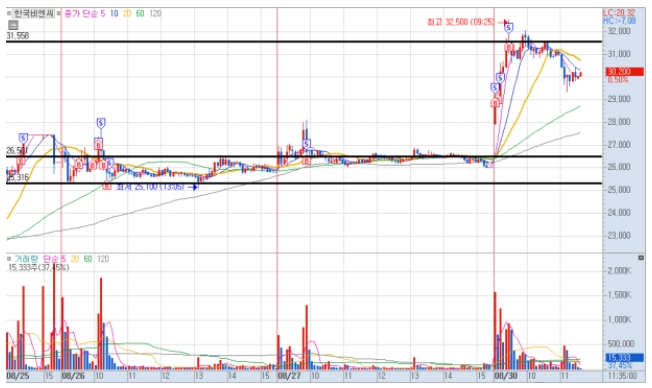Click the 최고 32,500 (09:25) high label

pyautogui.click(x=461, y=22)
